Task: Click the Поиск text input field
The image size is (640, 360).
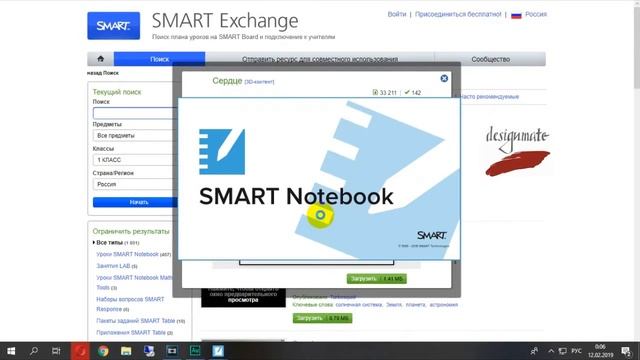Action: coord(135,113)
